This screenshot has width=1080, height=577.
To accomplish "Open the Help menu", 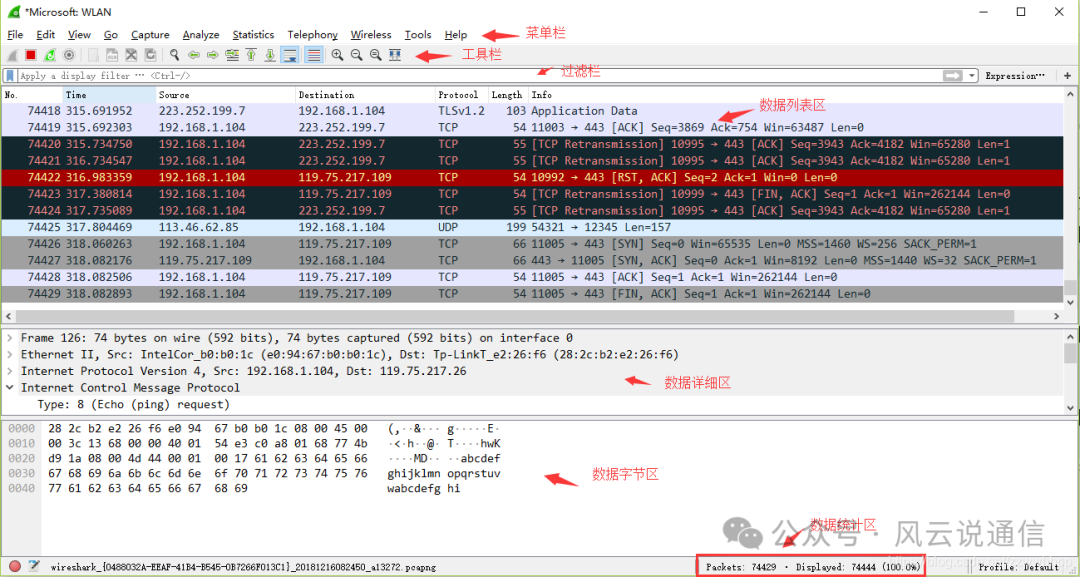I will 455,34.
